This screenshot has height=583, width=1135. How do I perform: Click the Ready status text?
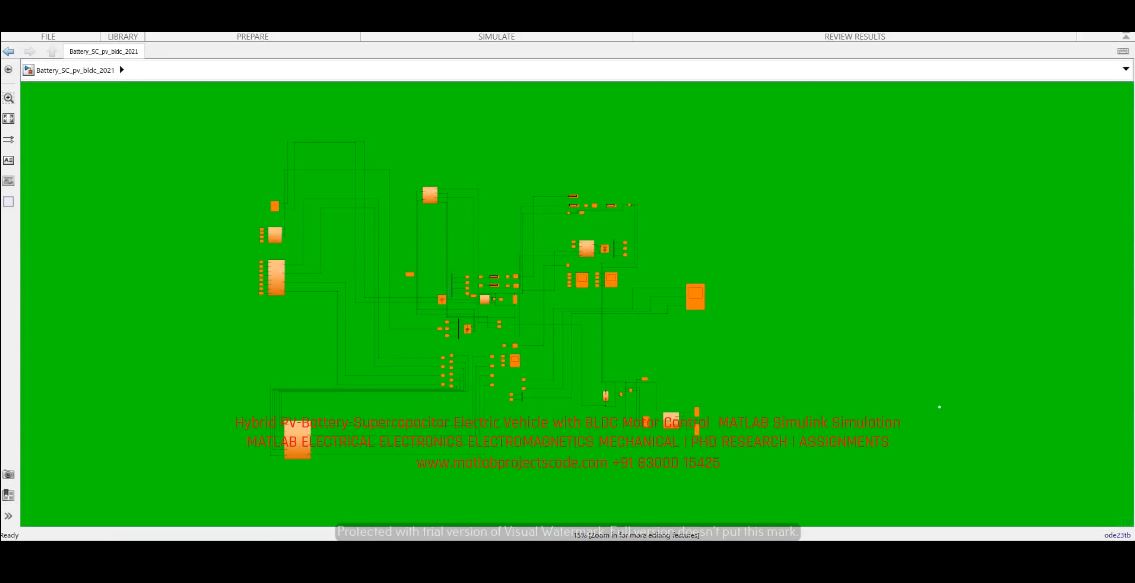9,535
